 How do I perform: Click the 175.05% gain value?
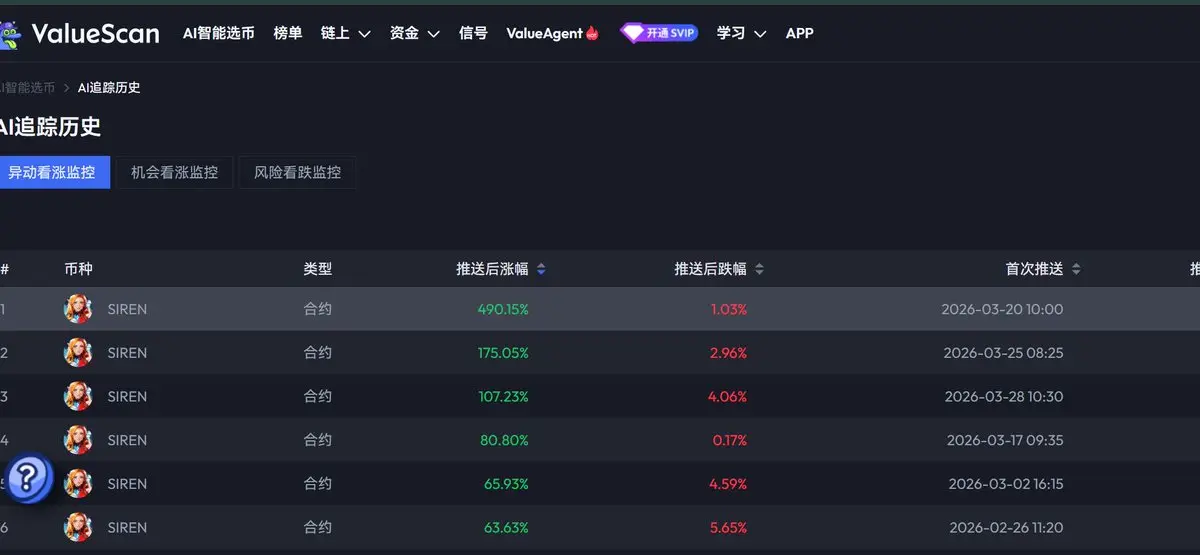coord(503,353)
